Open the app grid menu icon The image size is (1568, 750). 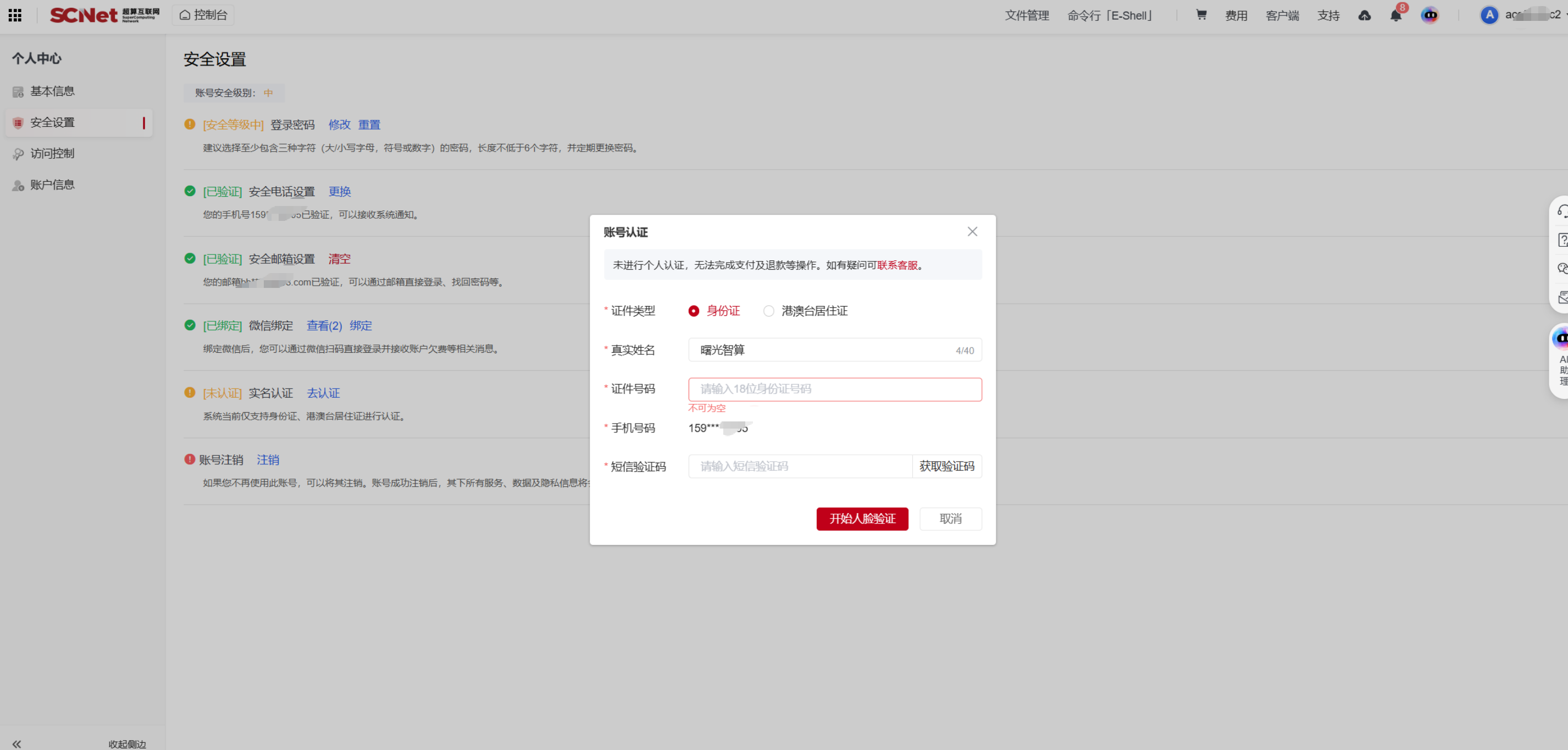pyautogui.click(x=15, y=15)
